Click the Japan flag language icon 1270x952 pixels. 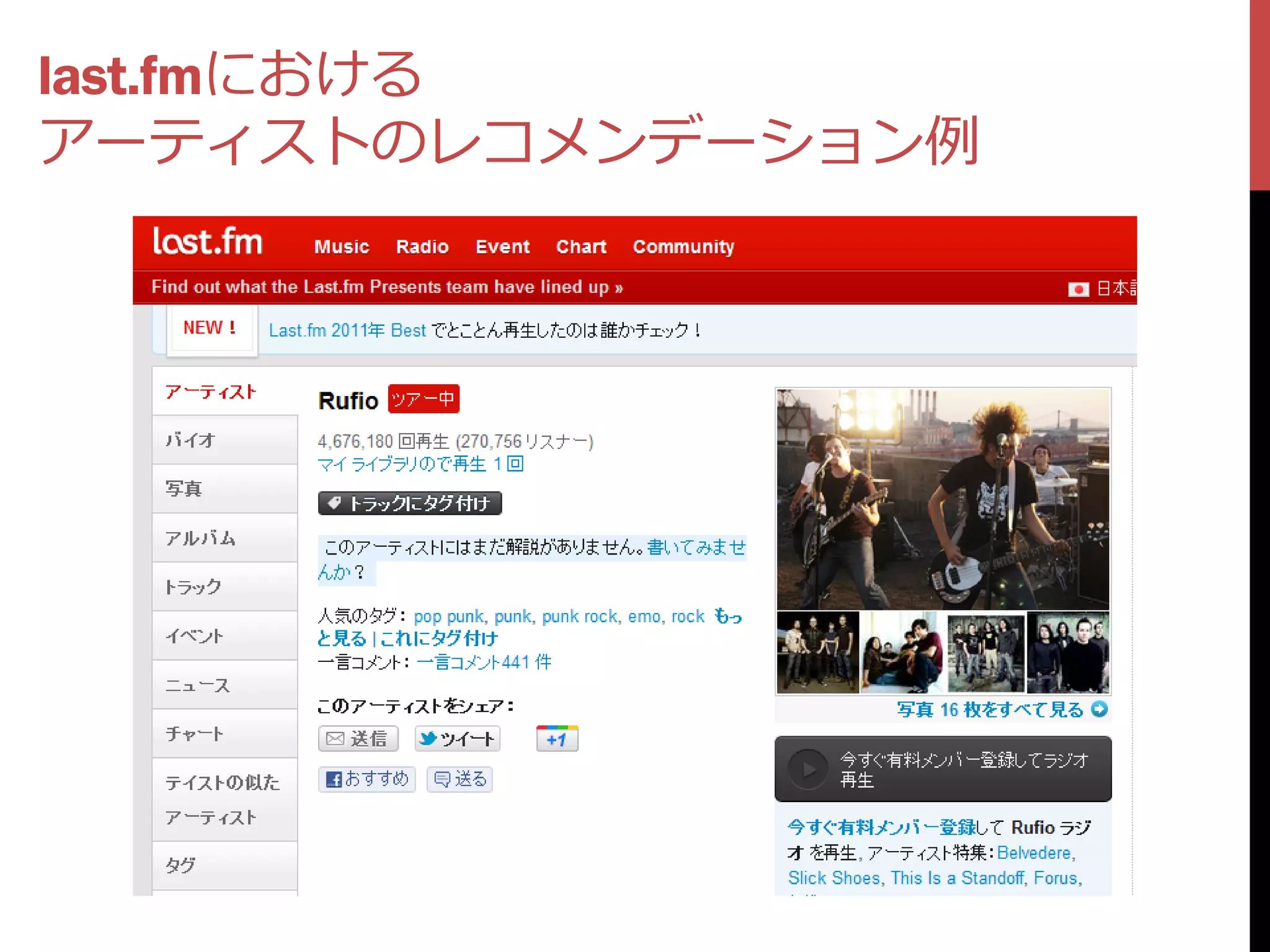[1078, 289]
